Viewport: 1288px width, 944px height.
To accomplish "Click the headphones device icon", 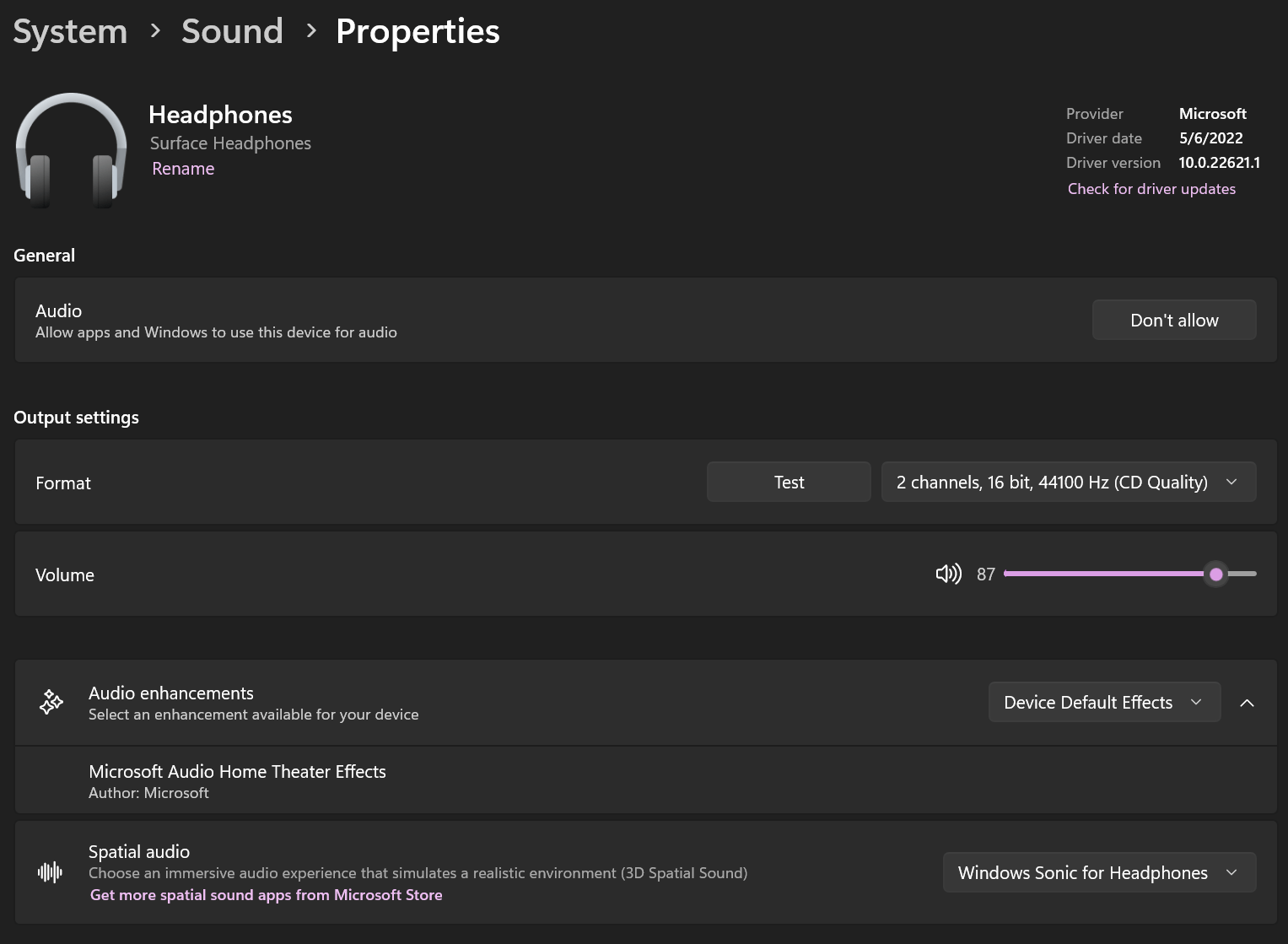I will [x=72, y=150].
